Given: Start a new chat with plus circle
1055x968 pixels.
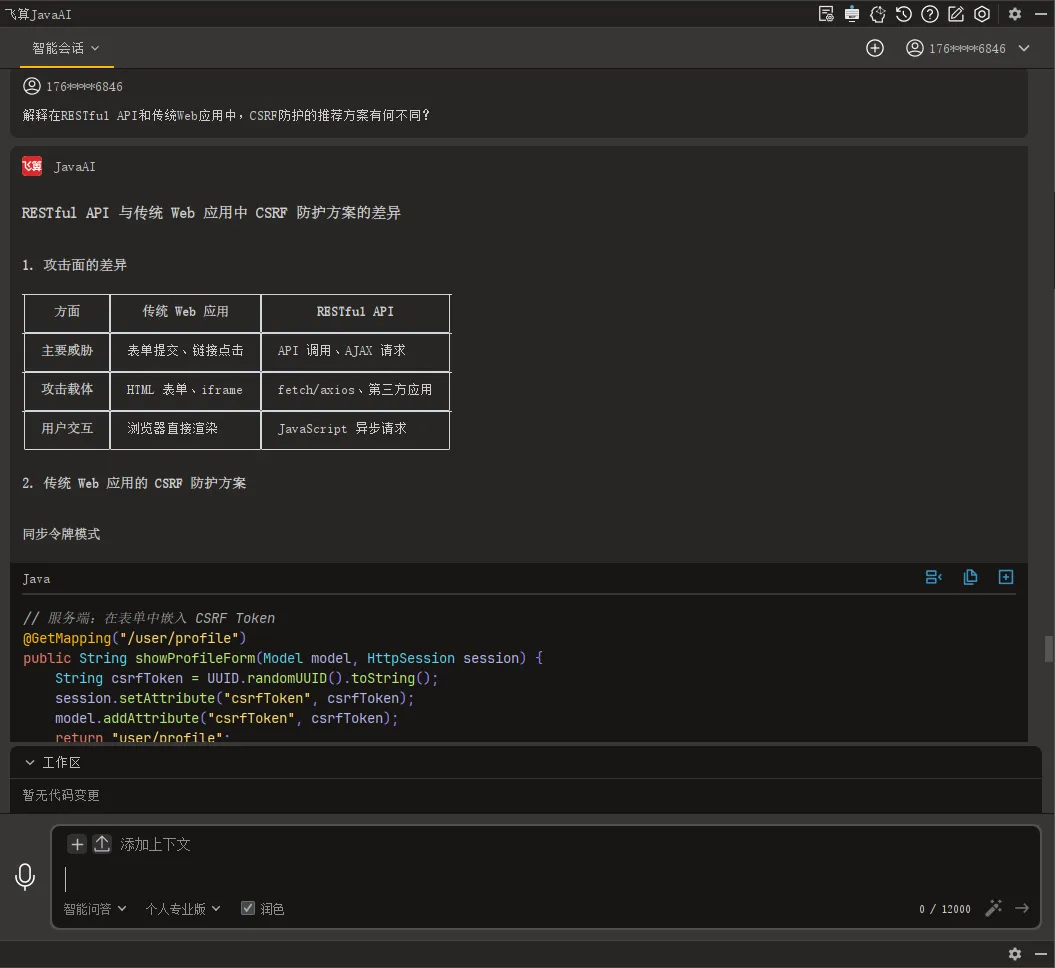Looking at the screenshot, I should pos(875,48).
